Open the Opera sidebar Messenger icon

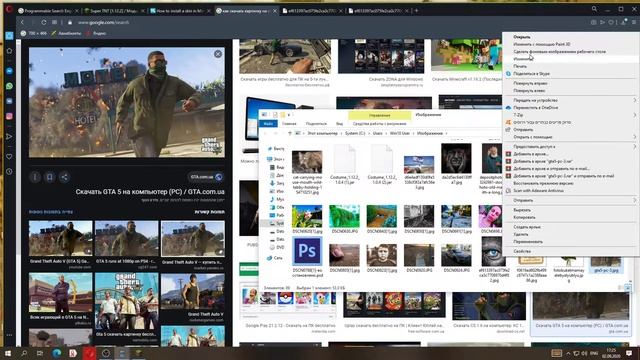[x=9, y=71]
